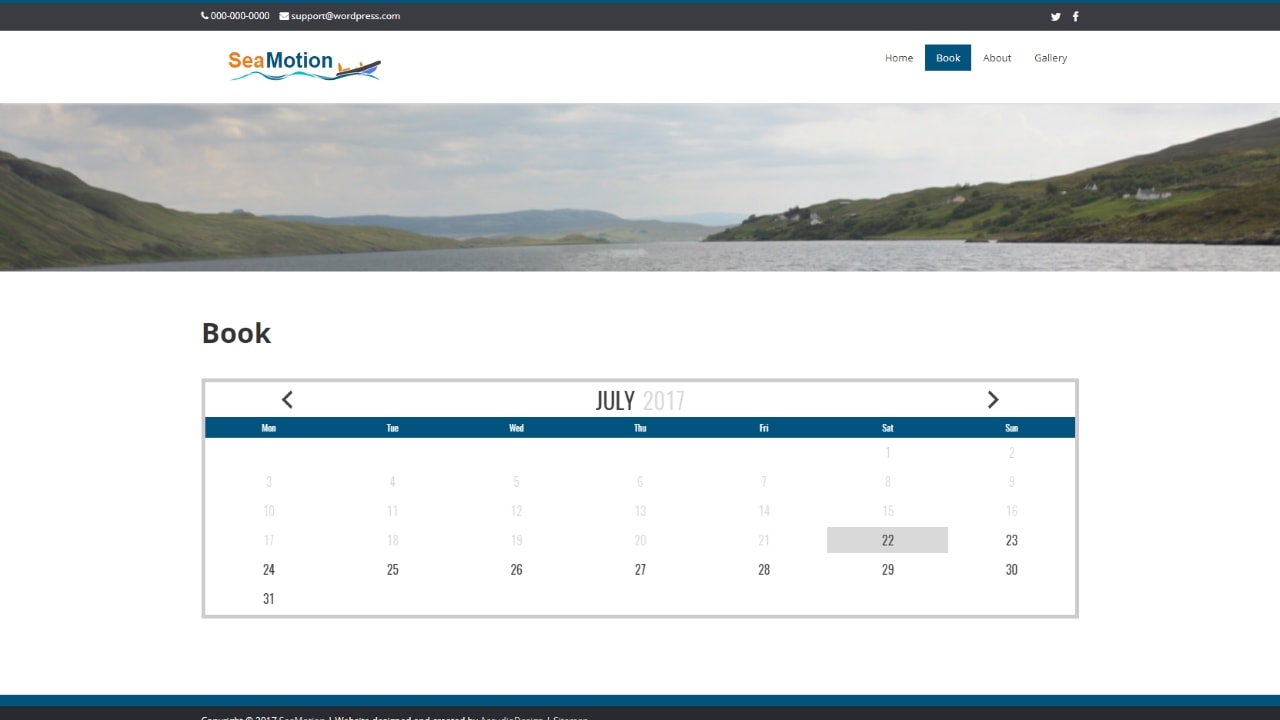Image resolution: width=1280 pixels, height=720 pixels.
Task: Select the active Book tab
Action: click(947, 58)
